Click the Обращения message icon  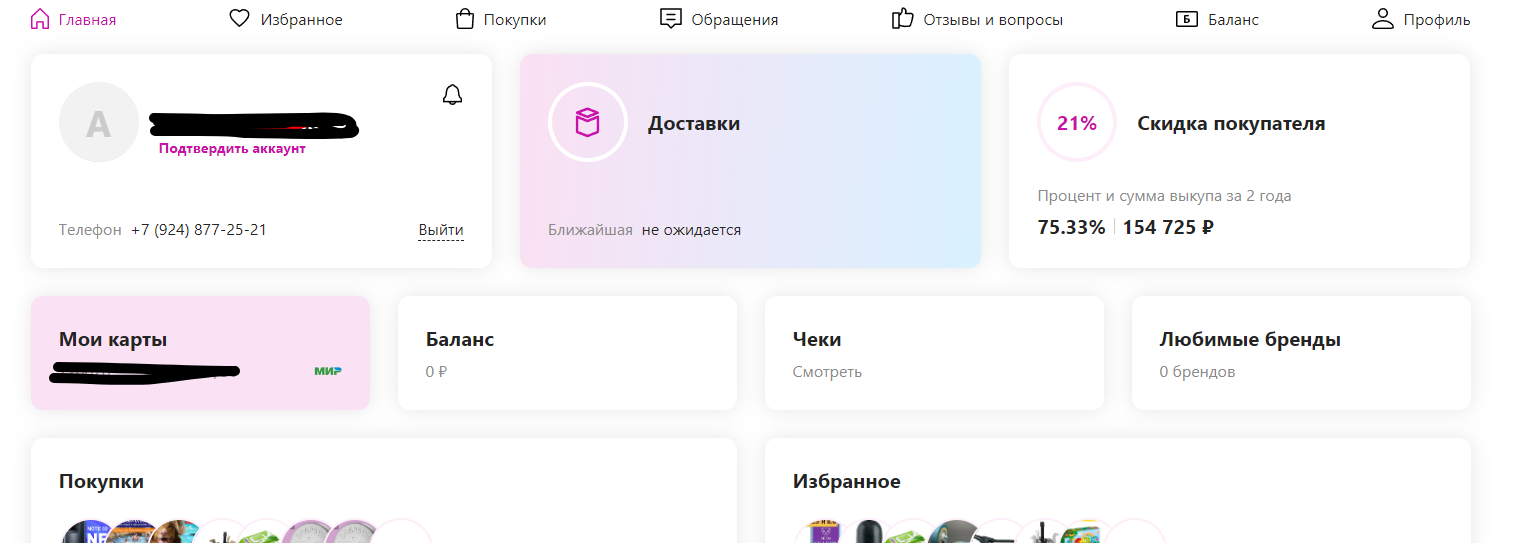pyautogui.click(x=671, y=19)
